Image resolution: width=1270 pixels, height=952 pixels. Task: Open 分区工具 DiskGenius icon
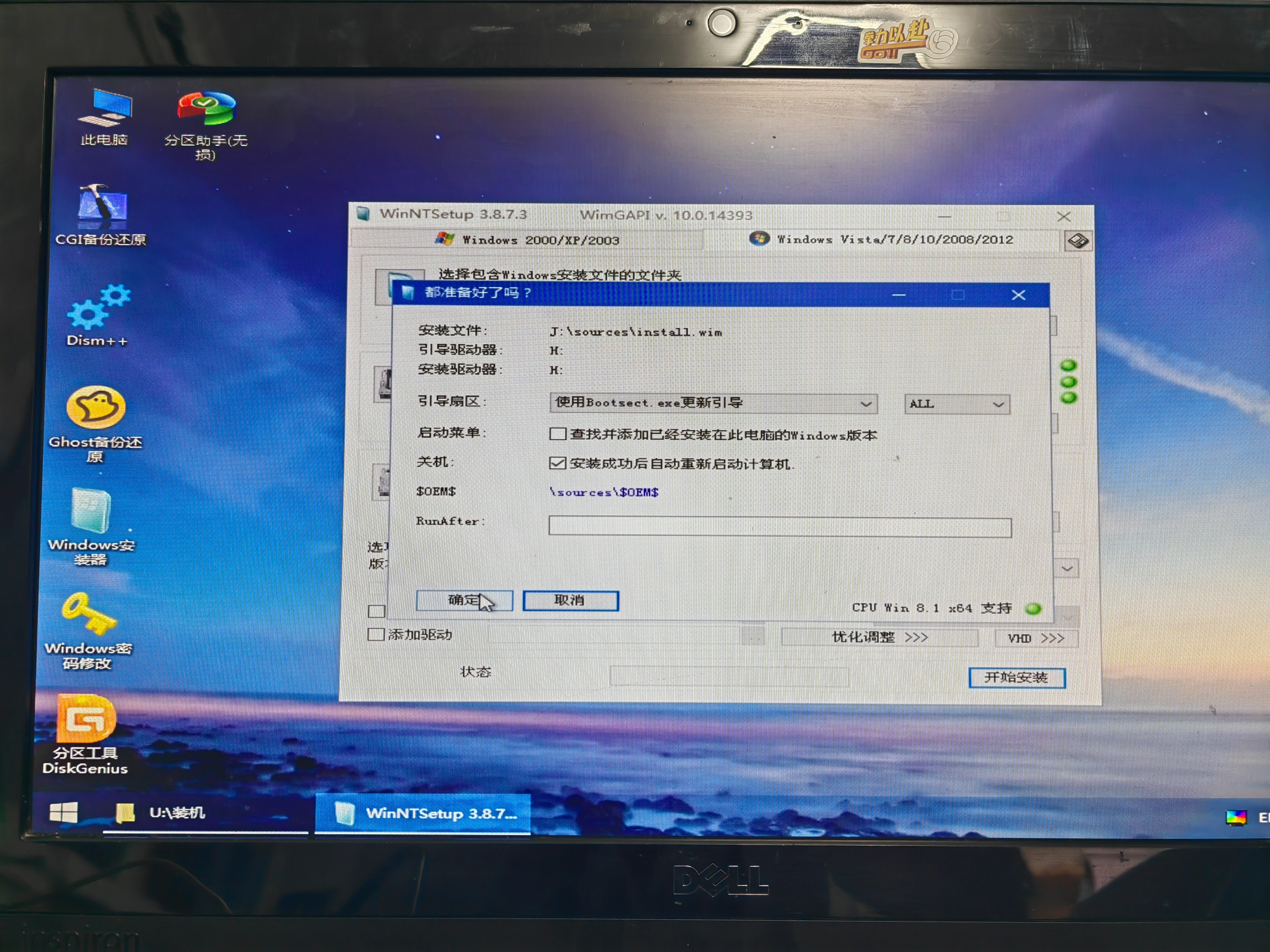(x=86, y=719)
